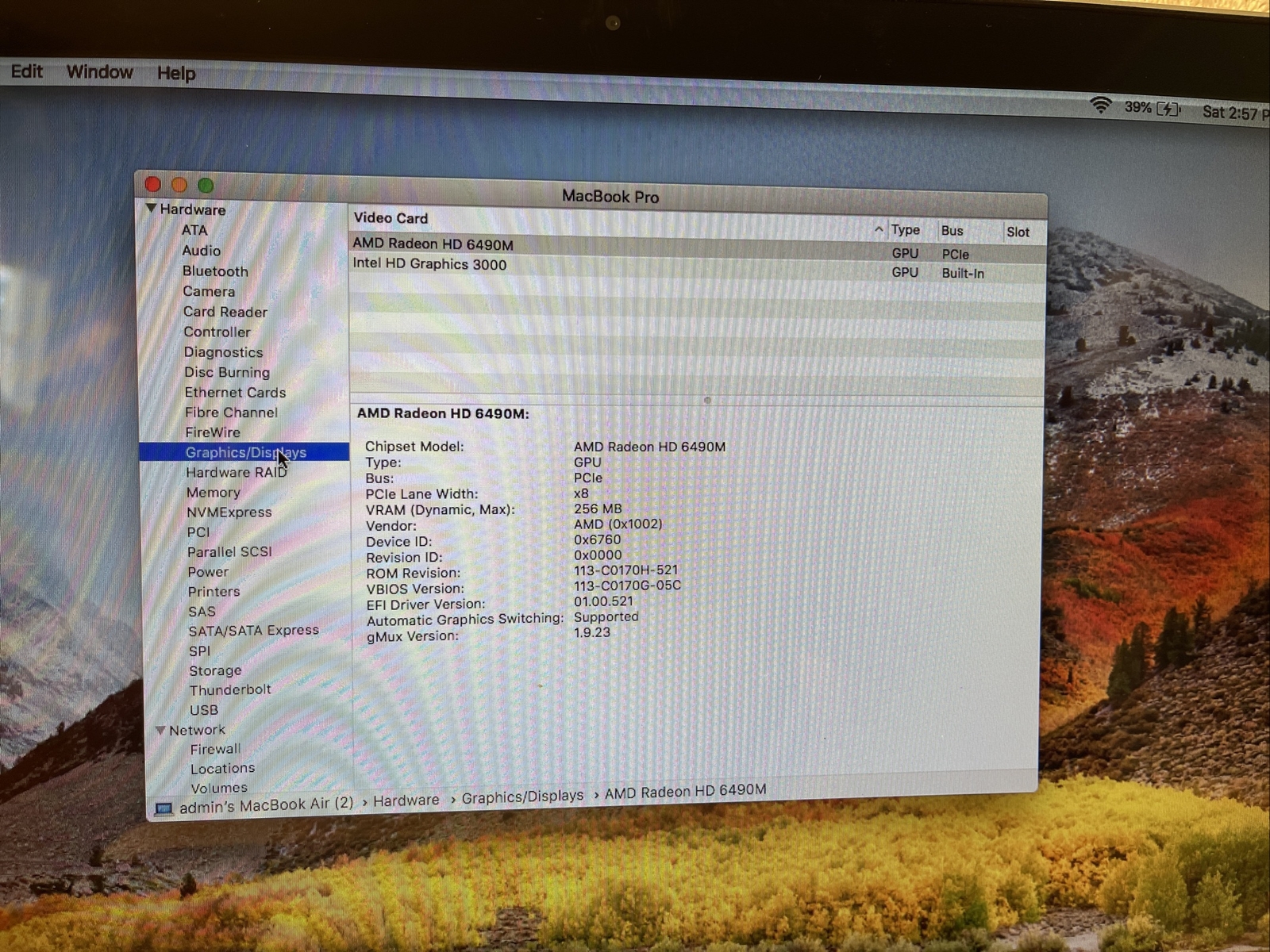Click the pane divider handle dot
This screenshot has height=952, width=1270.
707,401
